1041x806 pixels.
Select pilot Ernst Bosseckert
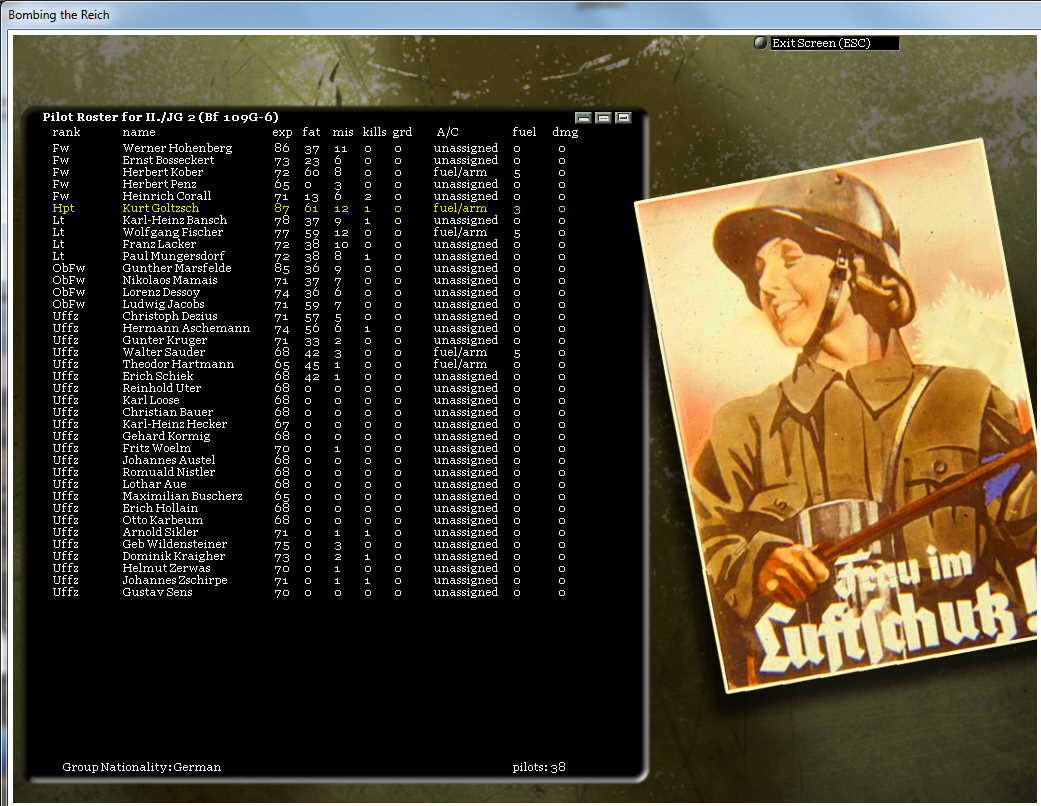[x=168, y=160]
